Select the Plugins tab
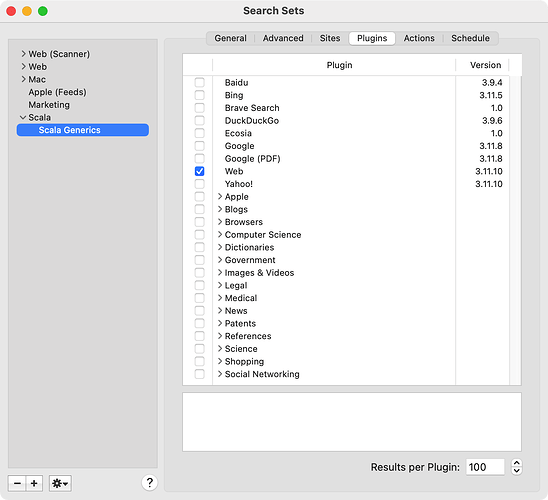 tap(372, 38)
